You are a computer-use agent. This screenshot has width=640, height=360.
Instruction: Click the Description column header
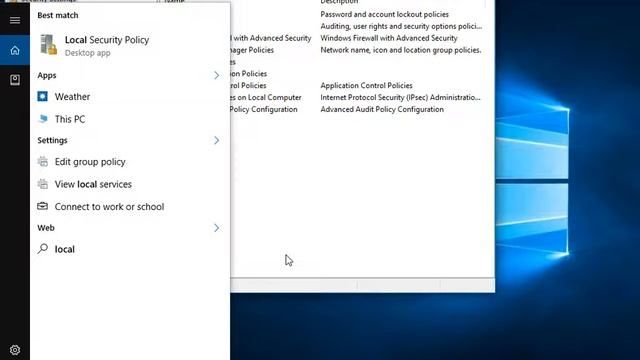(339, 2)
